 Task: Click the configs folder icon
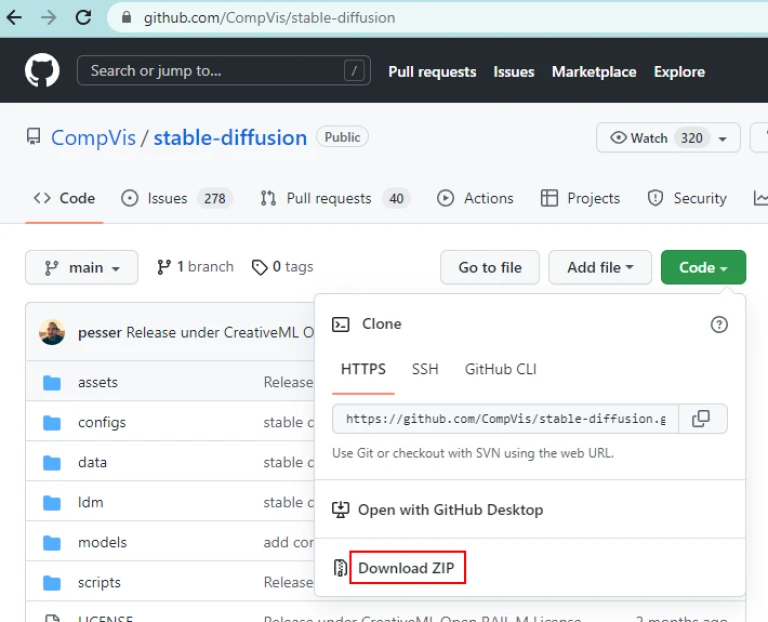point(51,423)
